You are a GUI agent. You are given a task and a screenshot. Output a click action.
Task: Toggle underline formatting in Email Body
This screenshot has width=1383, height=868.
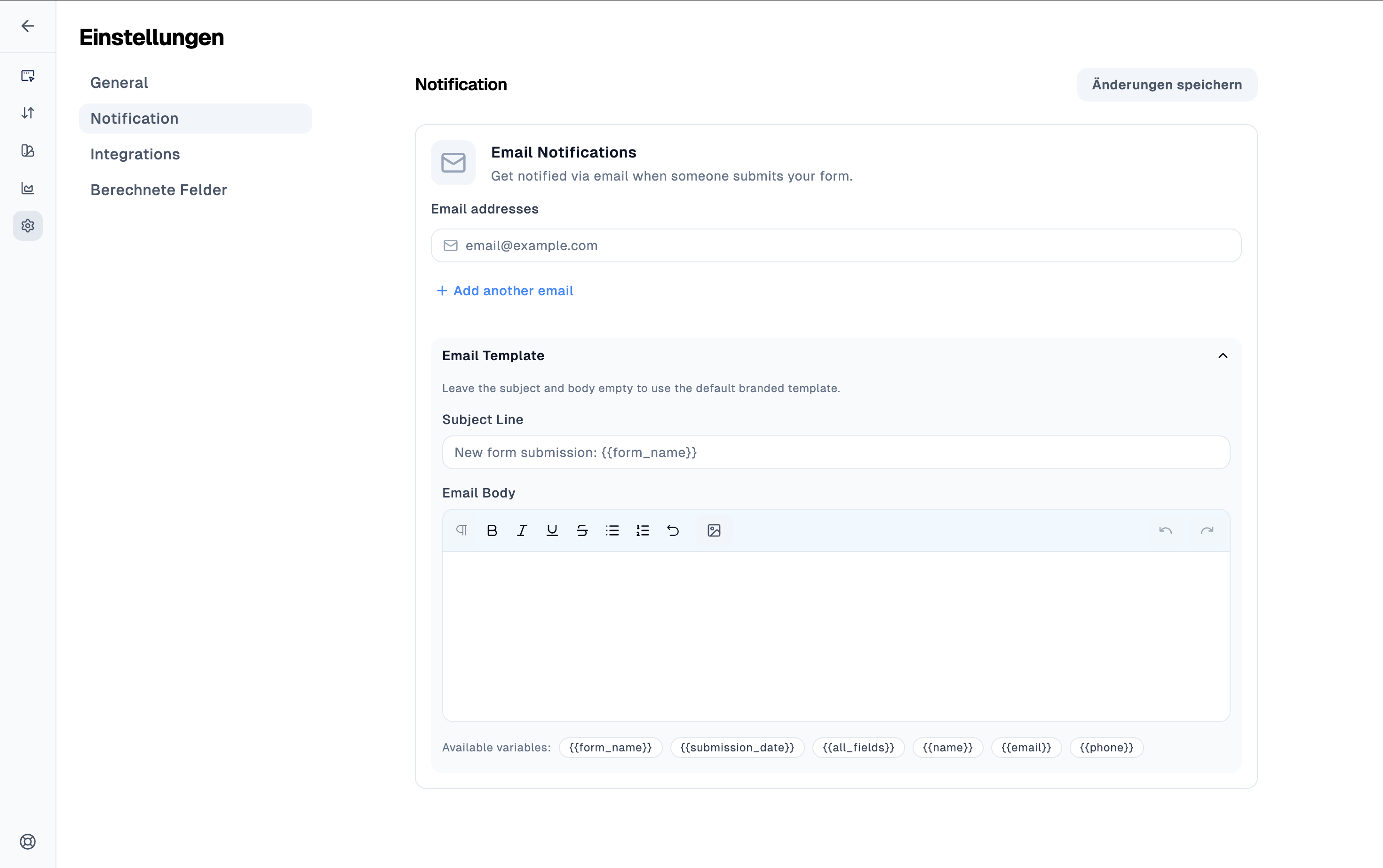552,530
